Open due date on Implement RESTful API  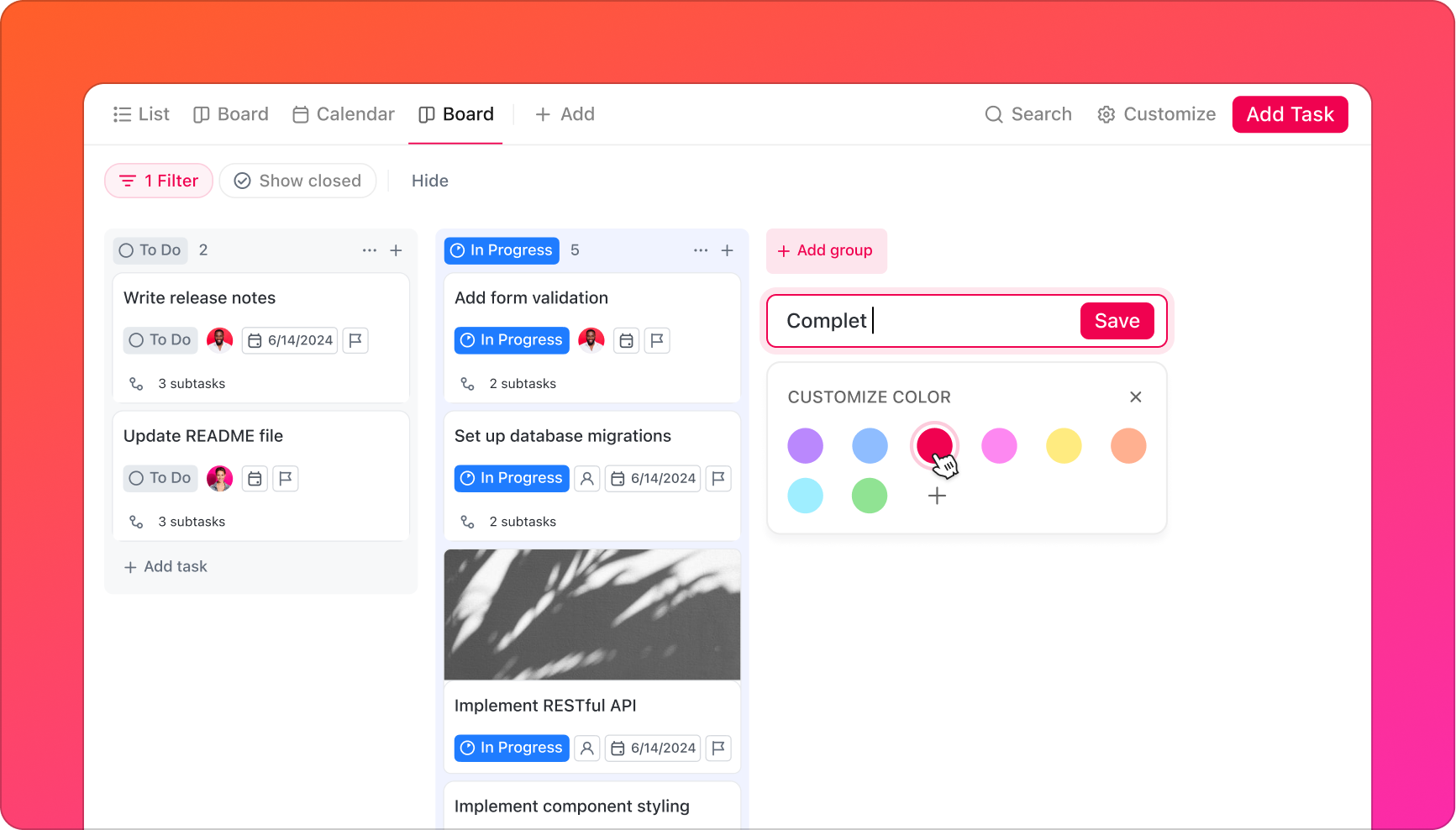click(x=653, y=748)
